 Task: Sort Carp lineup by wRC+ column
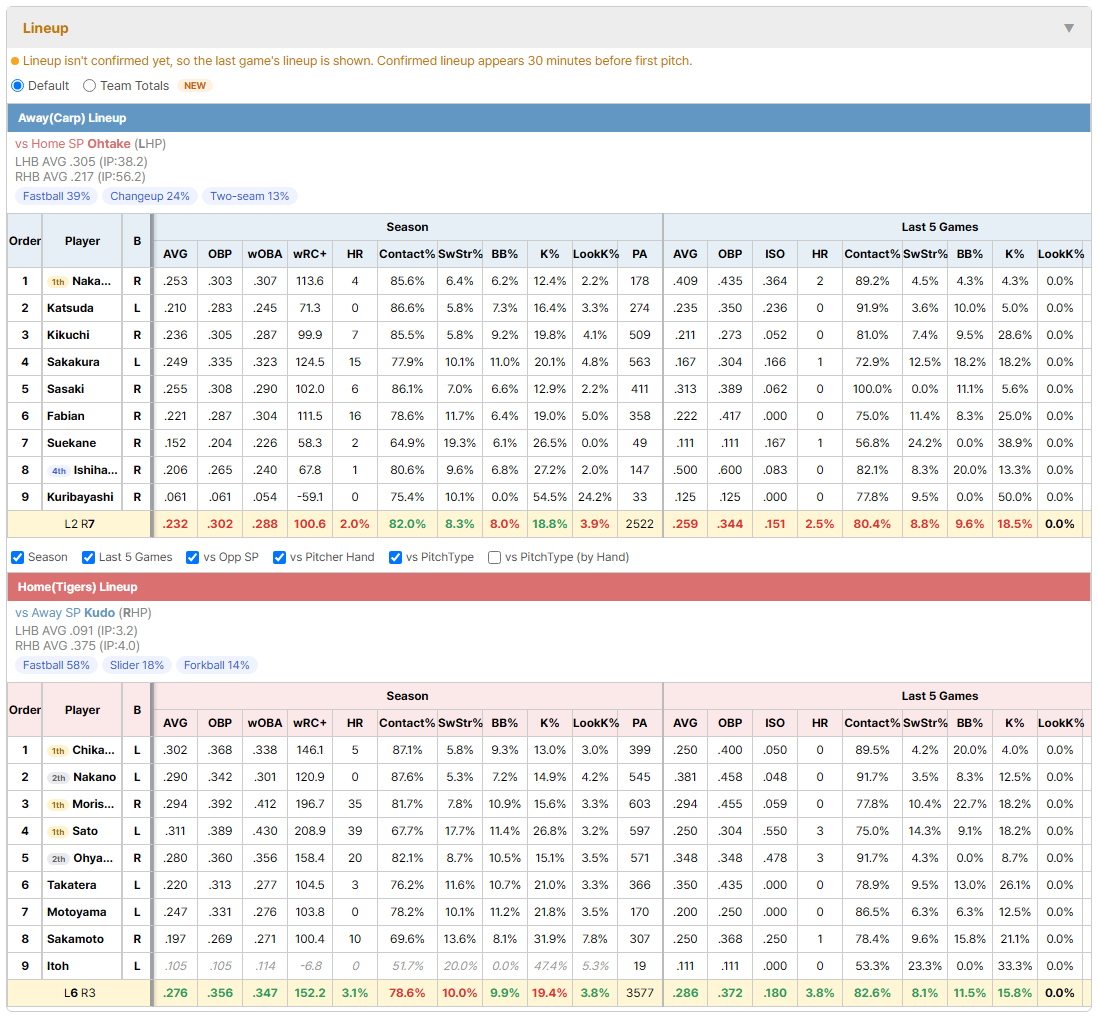point(310,254)
